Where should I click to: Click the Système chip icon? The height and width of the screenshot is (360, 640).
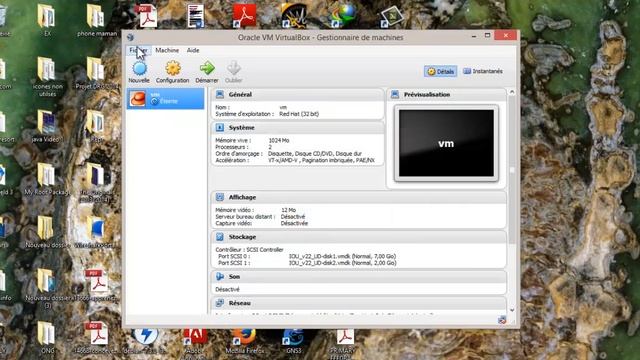pyautogui.click(x=220, y=128)
